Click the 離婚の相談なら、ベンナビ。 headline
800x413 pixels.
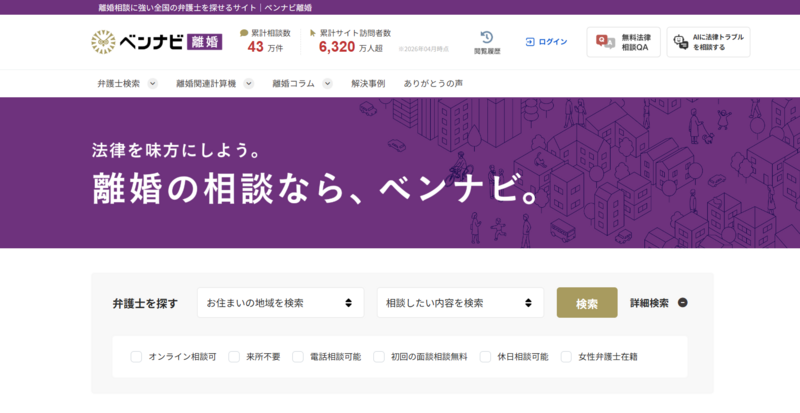click(316, 188)
